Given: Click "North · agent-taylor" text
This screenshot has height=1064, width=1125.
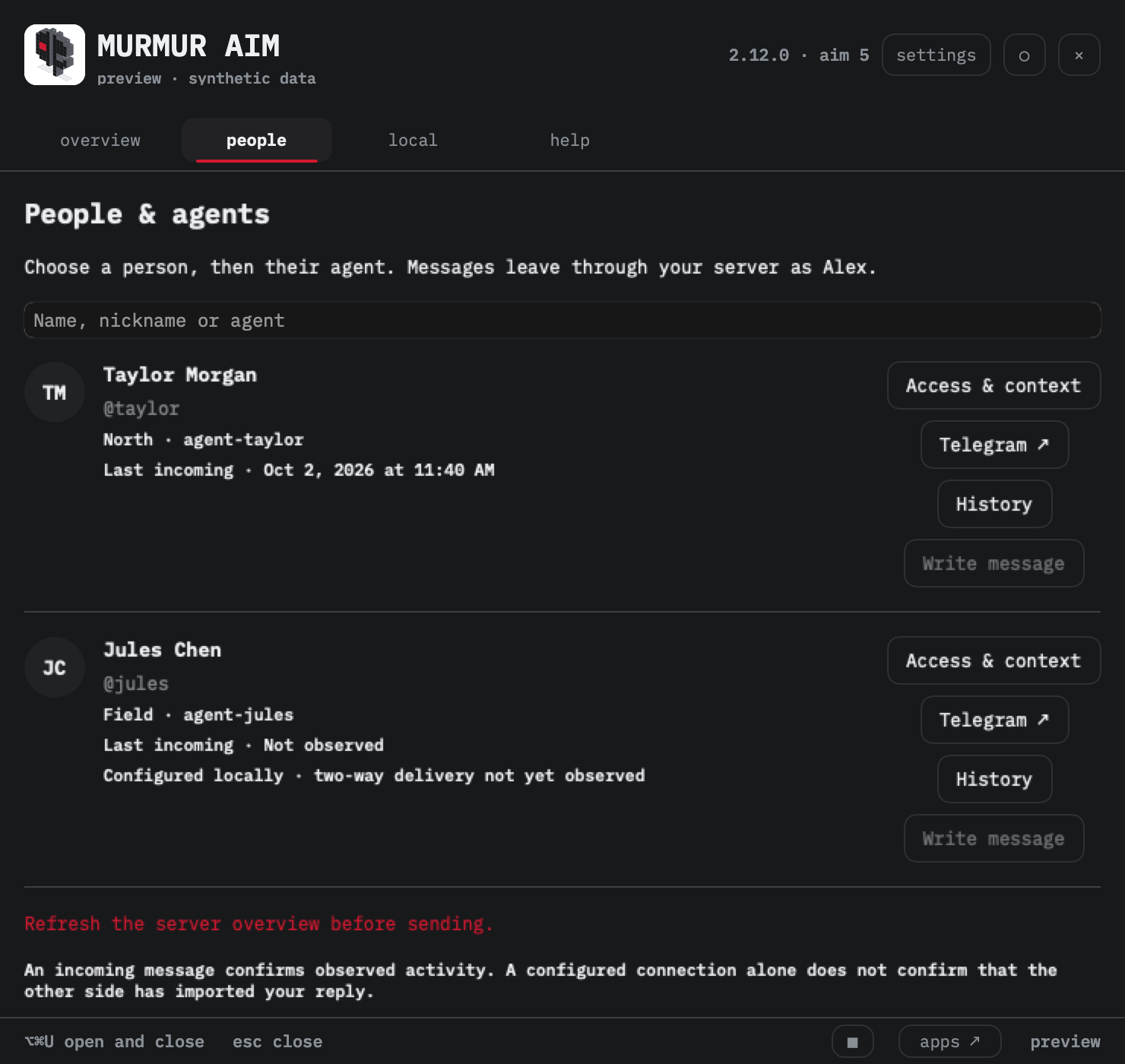Looking at the screenshot, I should click(204, 439).
